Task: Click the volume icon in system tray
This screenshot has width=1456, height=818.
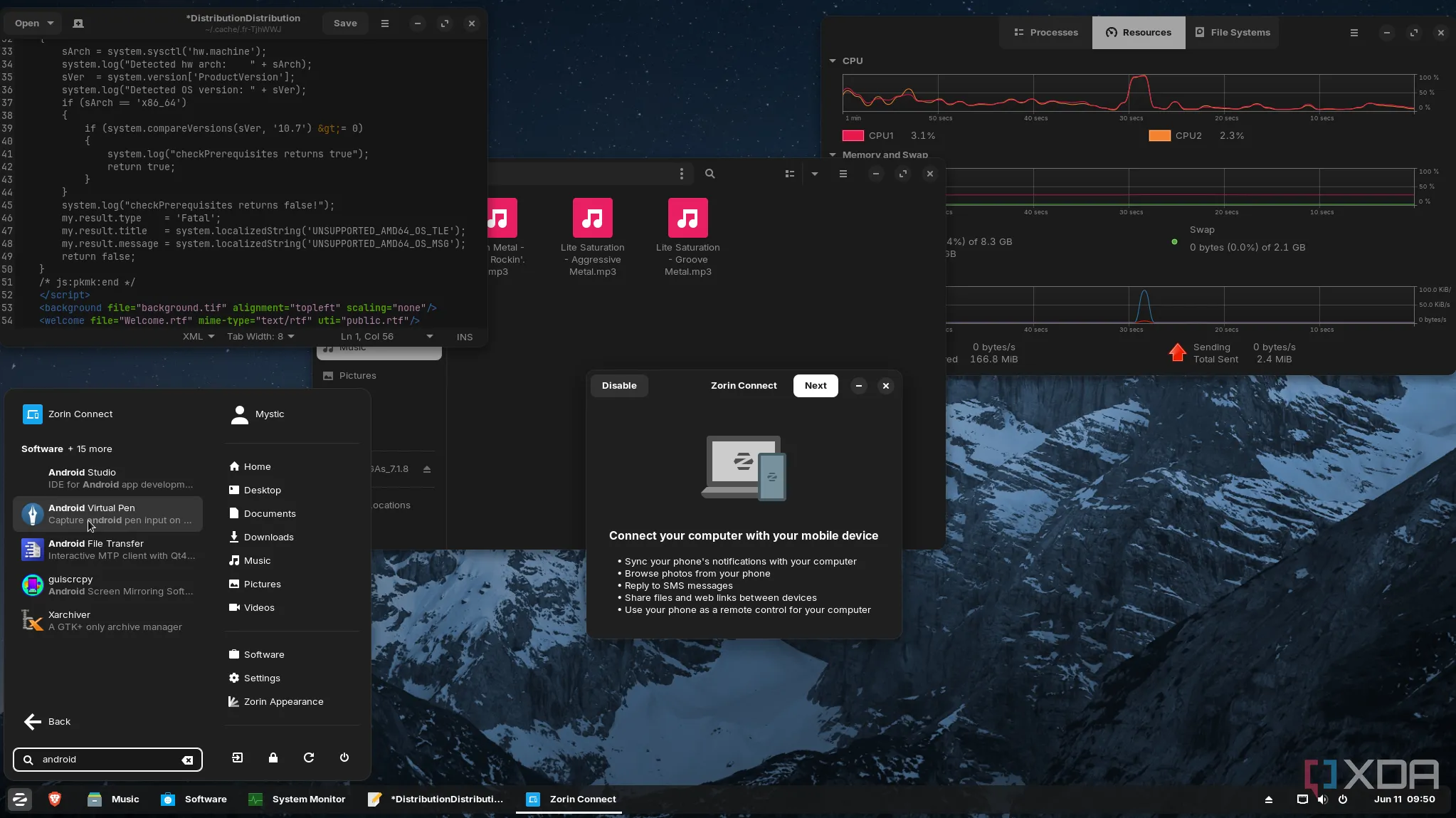Action: coord(1322,799)
